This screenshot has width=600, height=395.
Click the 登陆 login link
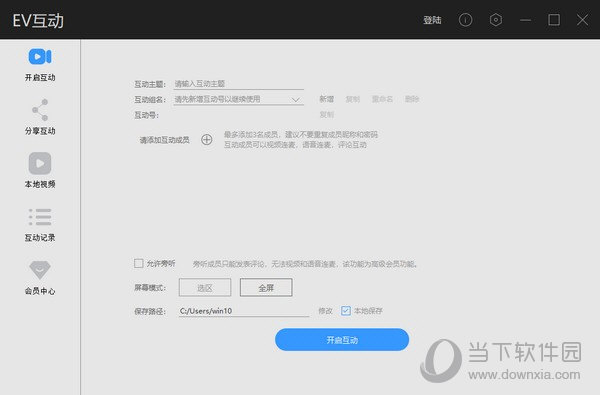[432, 20]
